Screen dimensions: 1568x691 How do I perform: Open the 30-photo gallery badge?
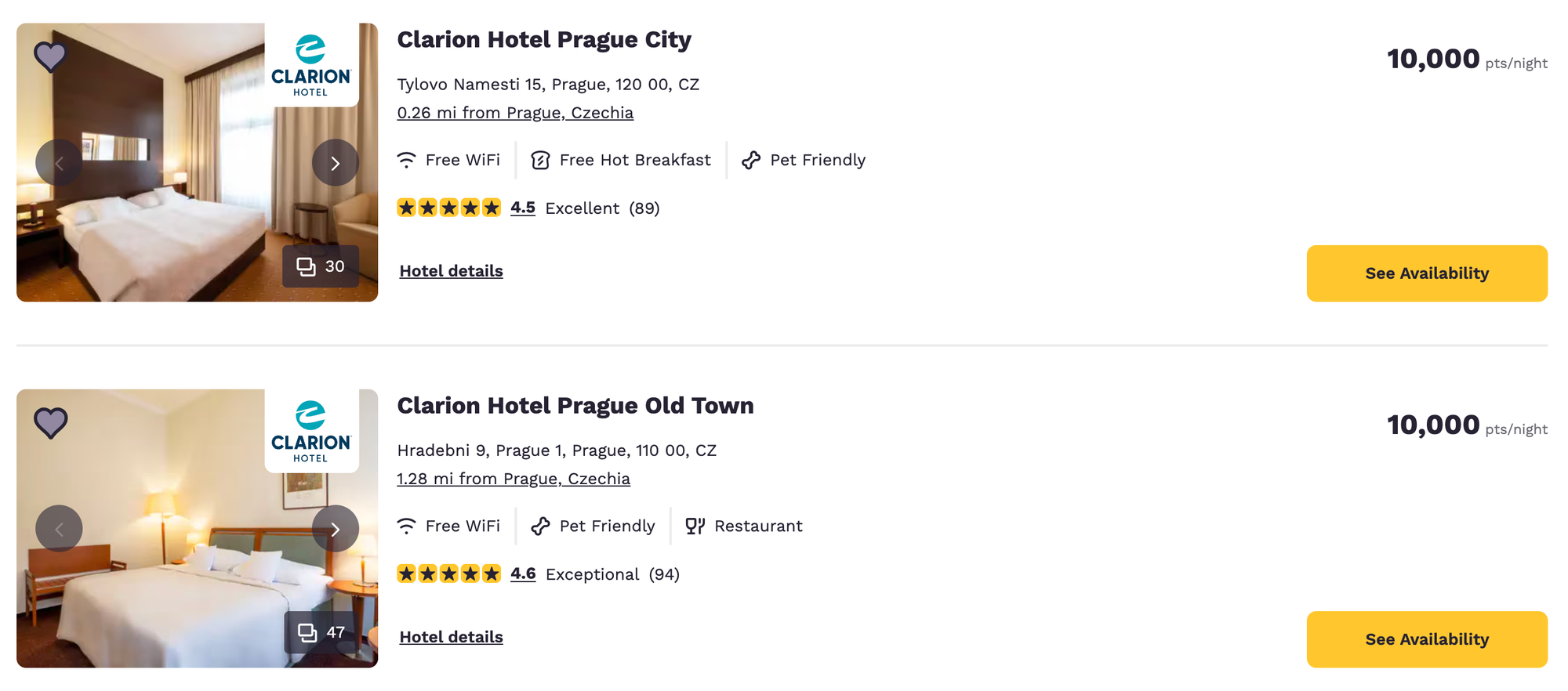pos(321,266)
